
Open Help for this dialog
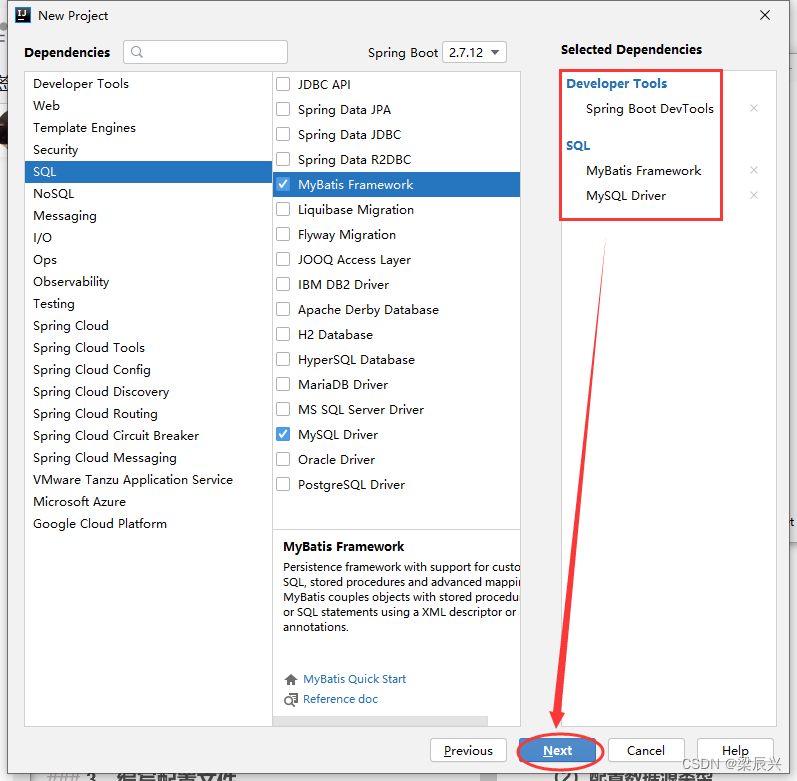coord(735,751)
